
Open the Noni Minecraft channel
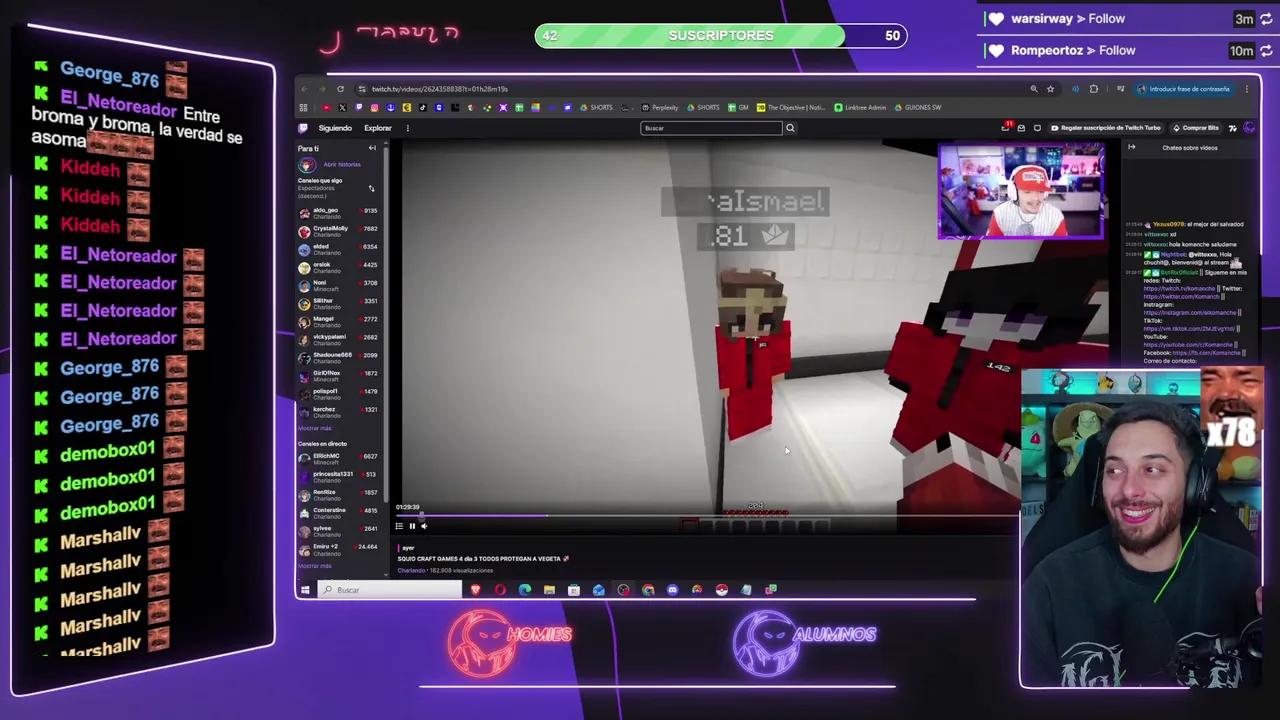click(x=338, y=285)
